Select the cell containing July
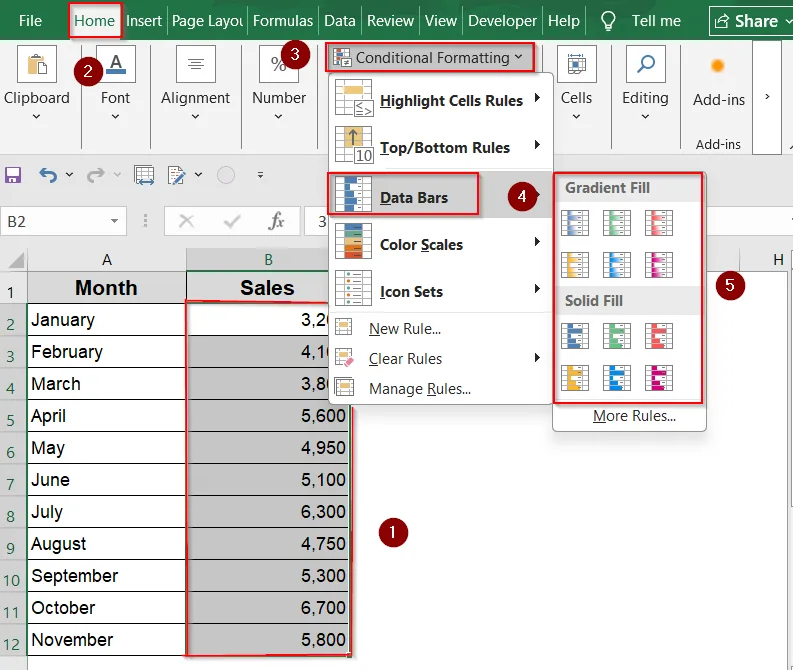 pos(106,512)
